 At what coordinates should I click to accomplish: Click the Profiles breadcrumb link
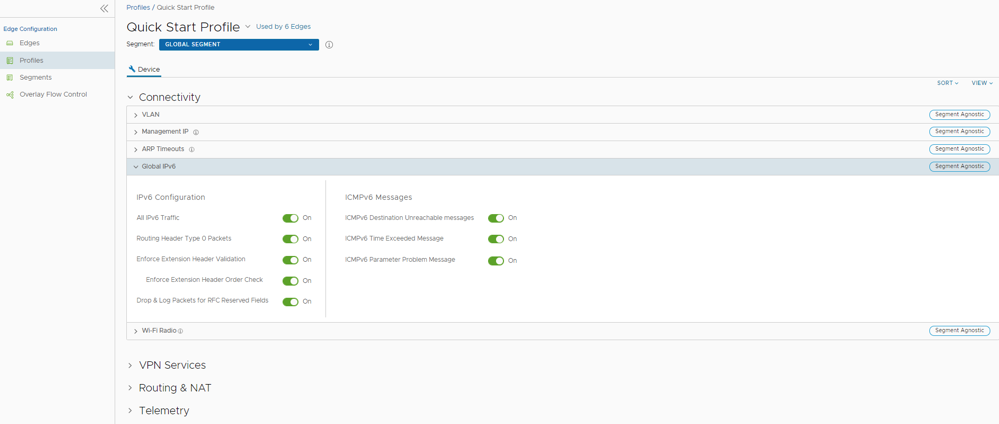pos(138,8)
